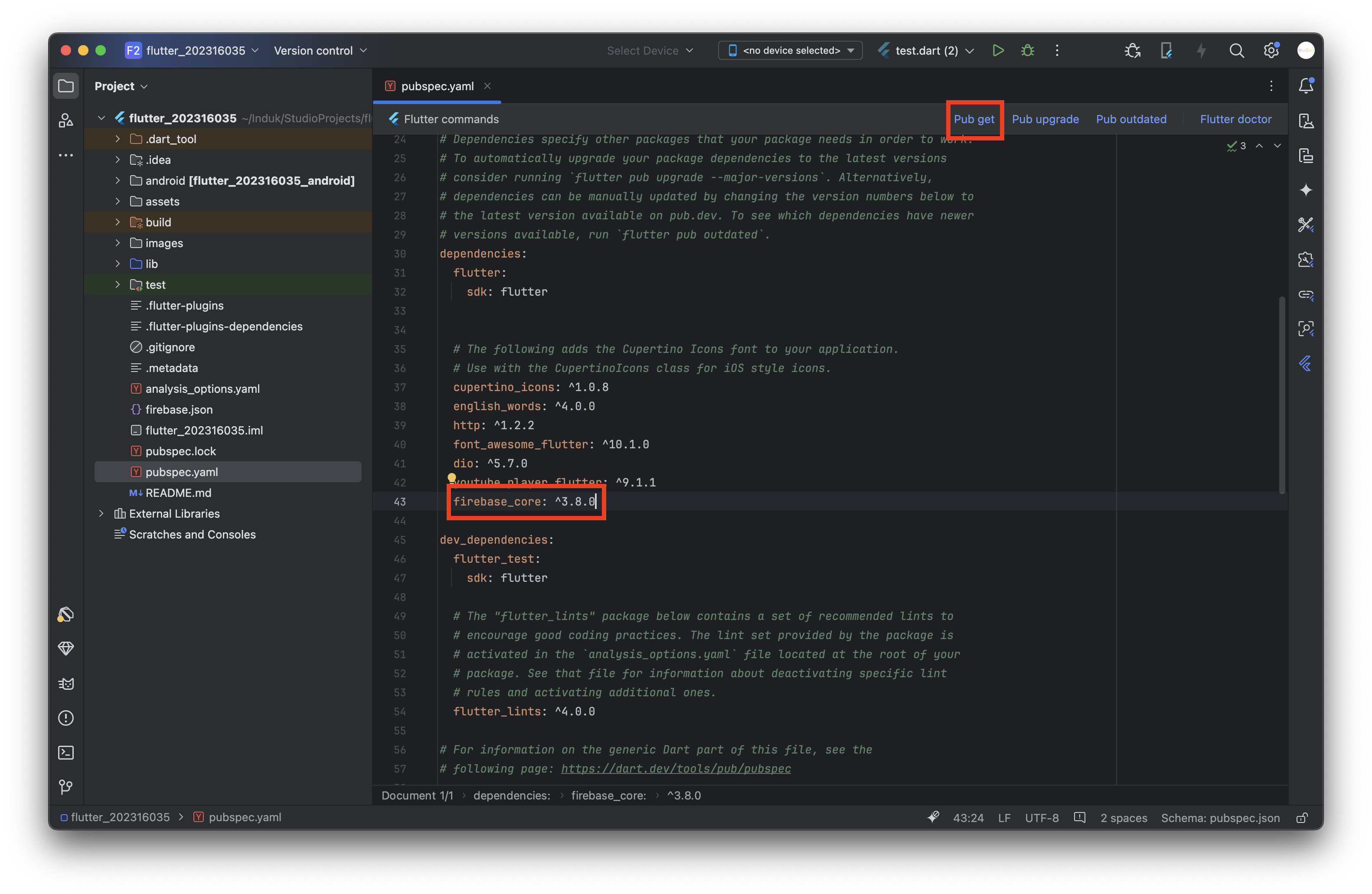The height and width of the screenshot is (894, 1372).
Task: Click the yellow intention bulb on line 42
Action: [452, 478]
